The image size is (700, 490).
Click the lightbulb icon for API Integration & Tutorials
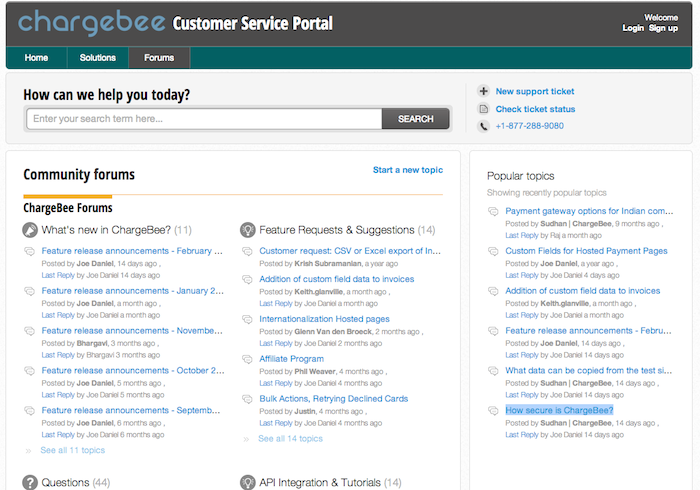[248, 482]
